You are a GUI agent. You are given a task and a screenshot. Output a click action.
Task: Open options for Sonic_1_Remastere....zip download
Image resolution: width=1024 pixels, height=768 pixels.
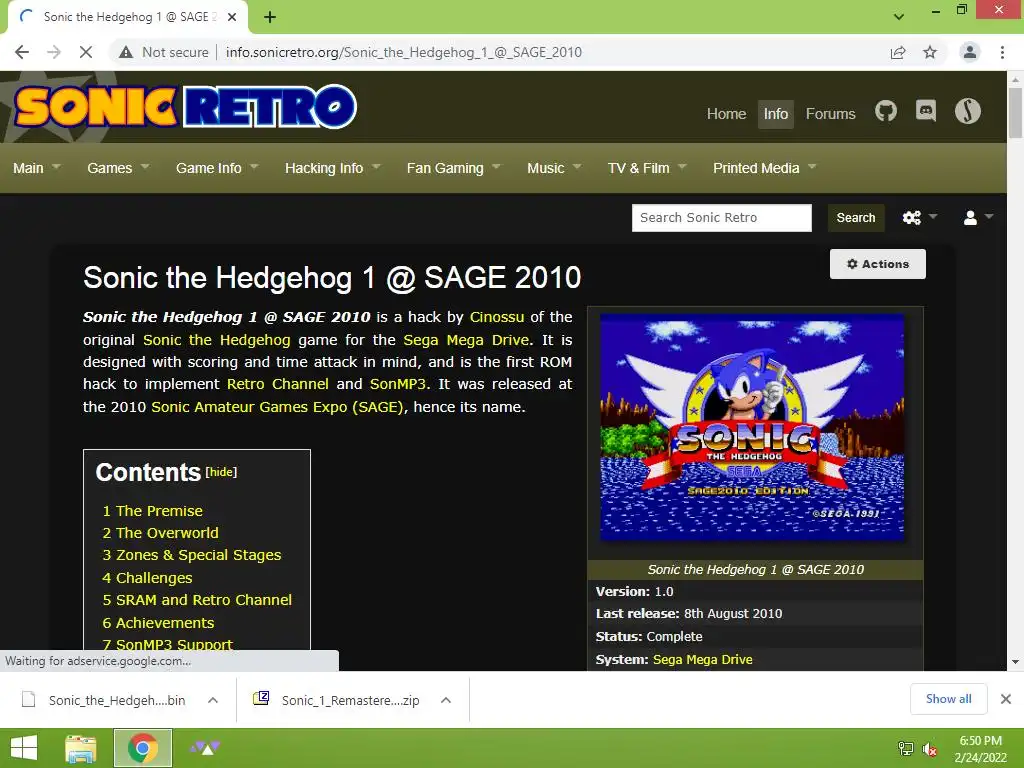[446, 700]
